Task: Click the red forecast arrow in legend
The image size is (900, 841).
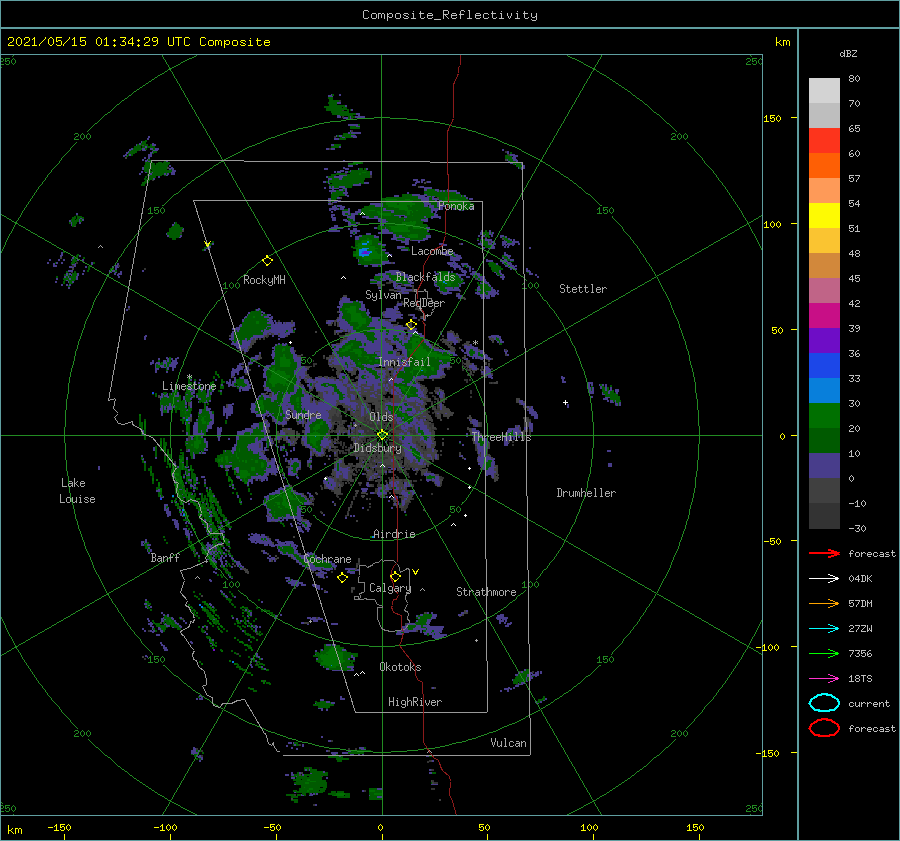Action: (x=824, y=553)
